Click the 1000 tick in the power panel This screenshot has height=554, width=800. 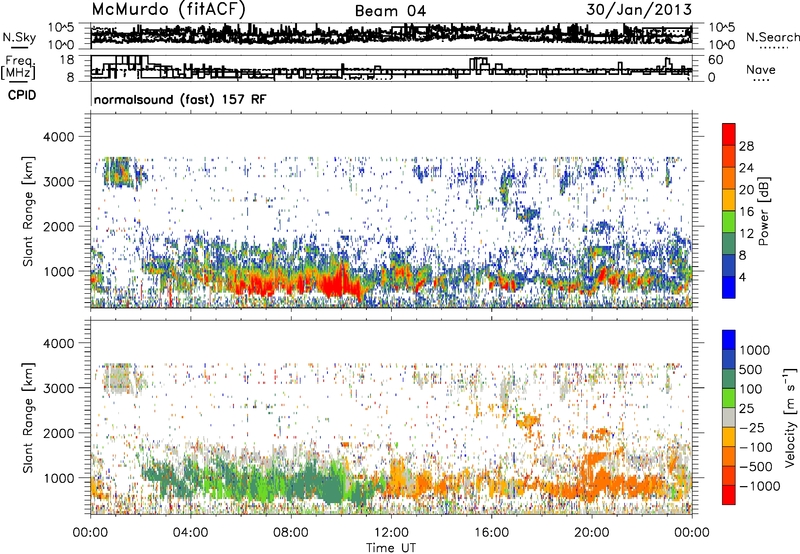click(61, 271)
